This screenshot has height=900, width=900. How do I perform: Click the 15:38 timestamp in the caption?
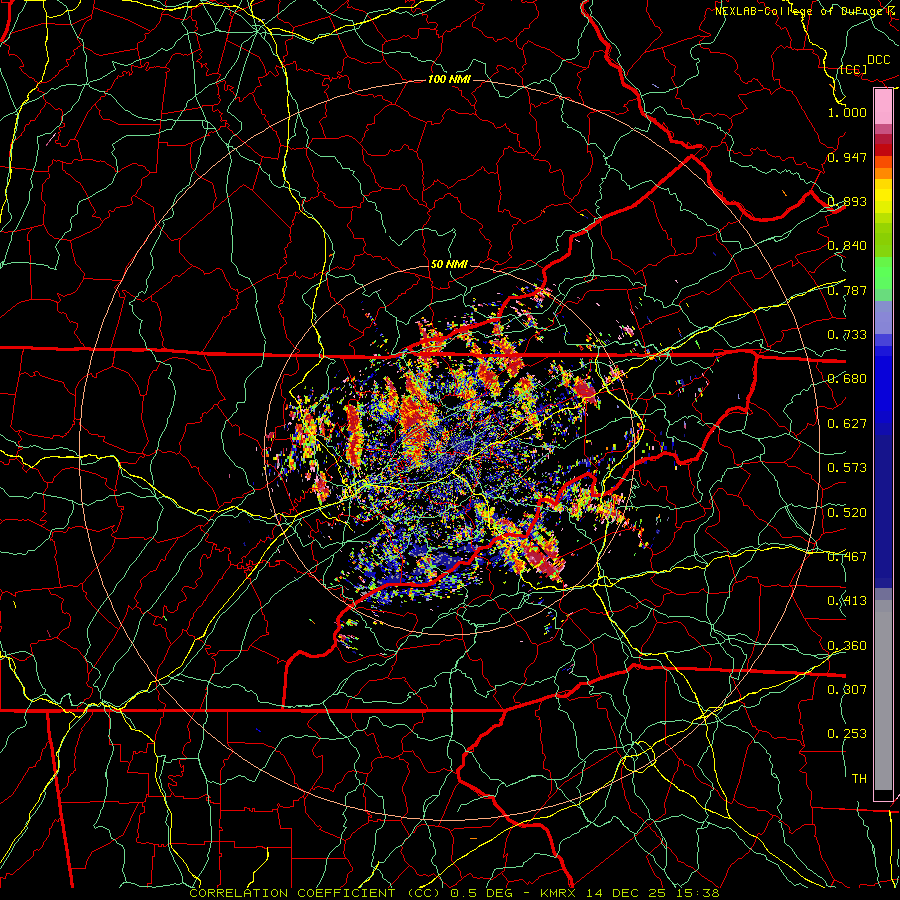click(x=696, y=893)
